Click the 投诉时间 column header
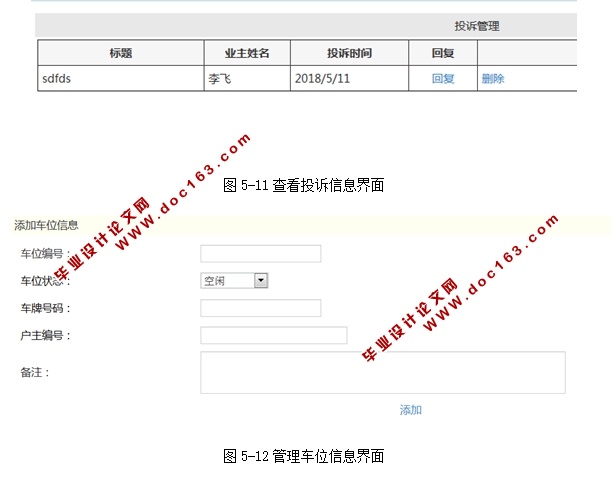This screenshot has width=616, height=501. [349, 53]
